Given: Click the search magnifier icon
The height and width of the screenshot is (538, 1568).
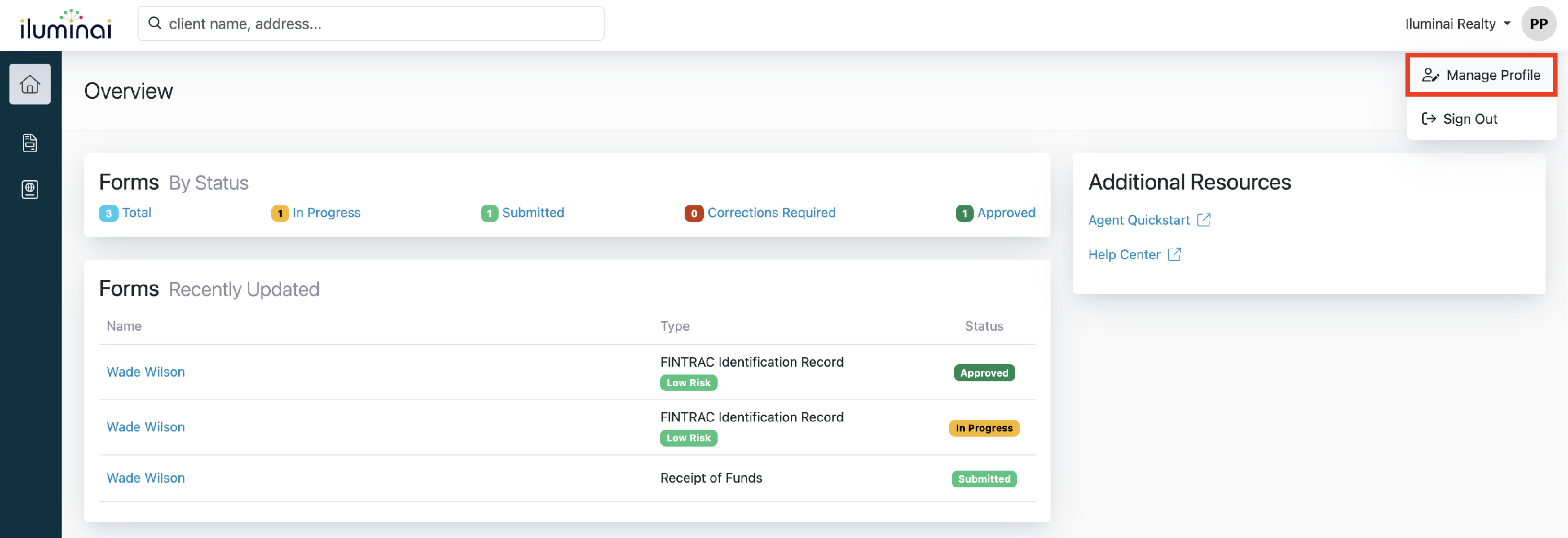Looking at the screenshot, I should [155, 23].
